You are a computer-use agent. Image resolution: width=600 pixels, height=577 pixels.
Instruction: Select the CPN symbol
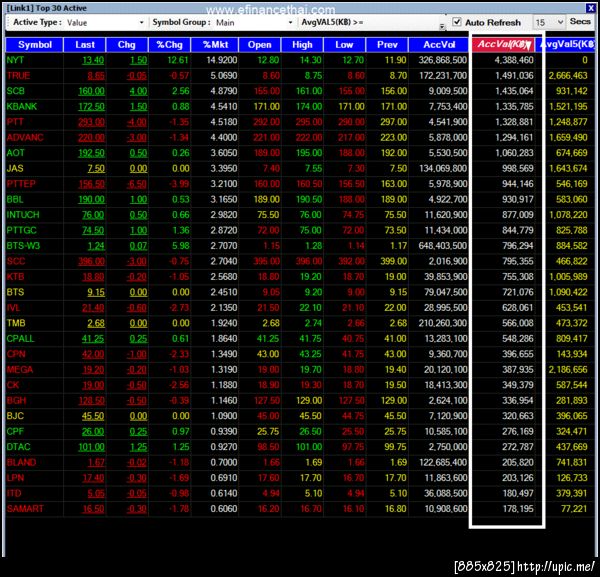[16, 354]
